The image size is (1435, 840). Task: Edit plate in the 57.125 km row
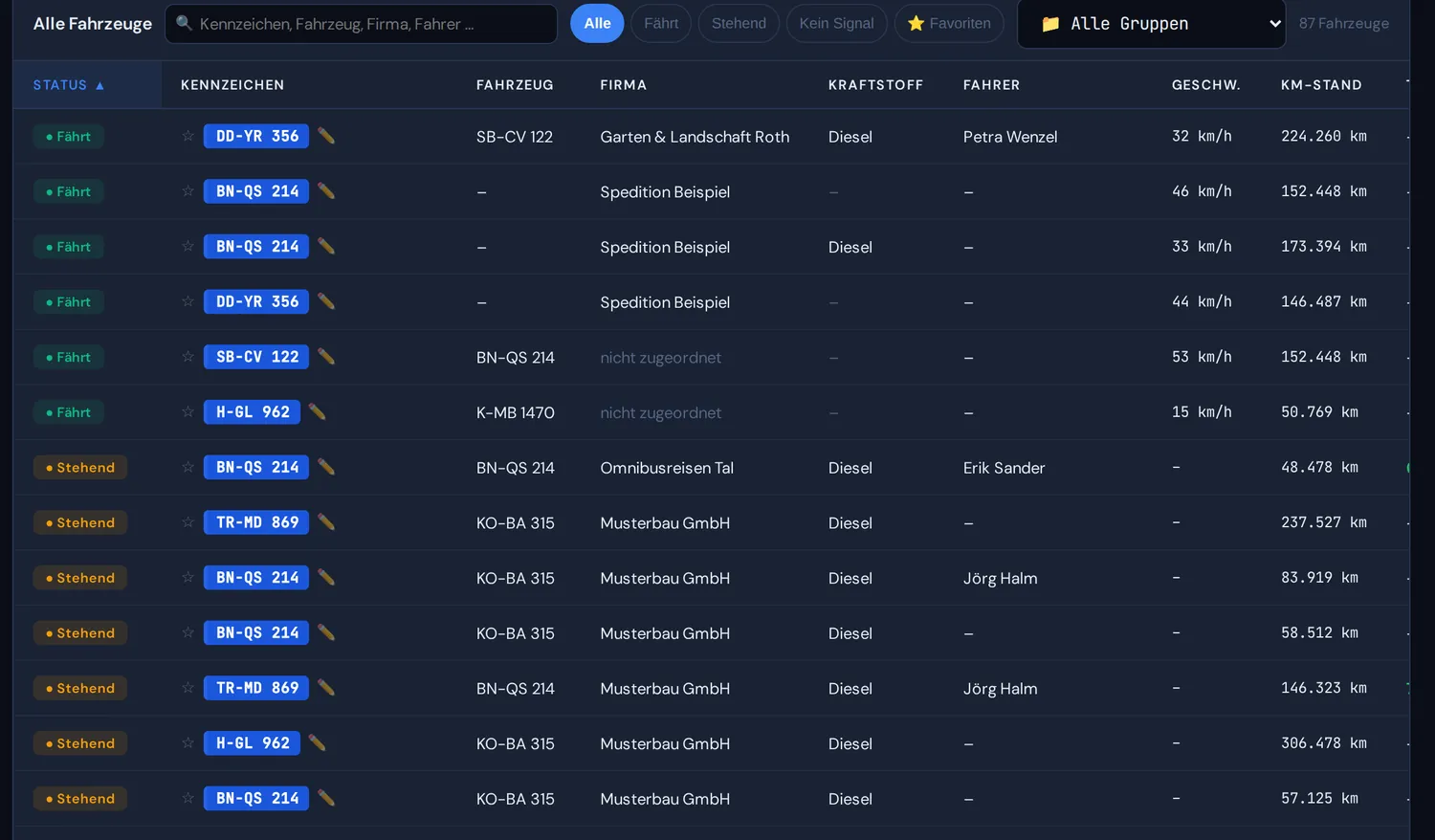click(326, 798)
